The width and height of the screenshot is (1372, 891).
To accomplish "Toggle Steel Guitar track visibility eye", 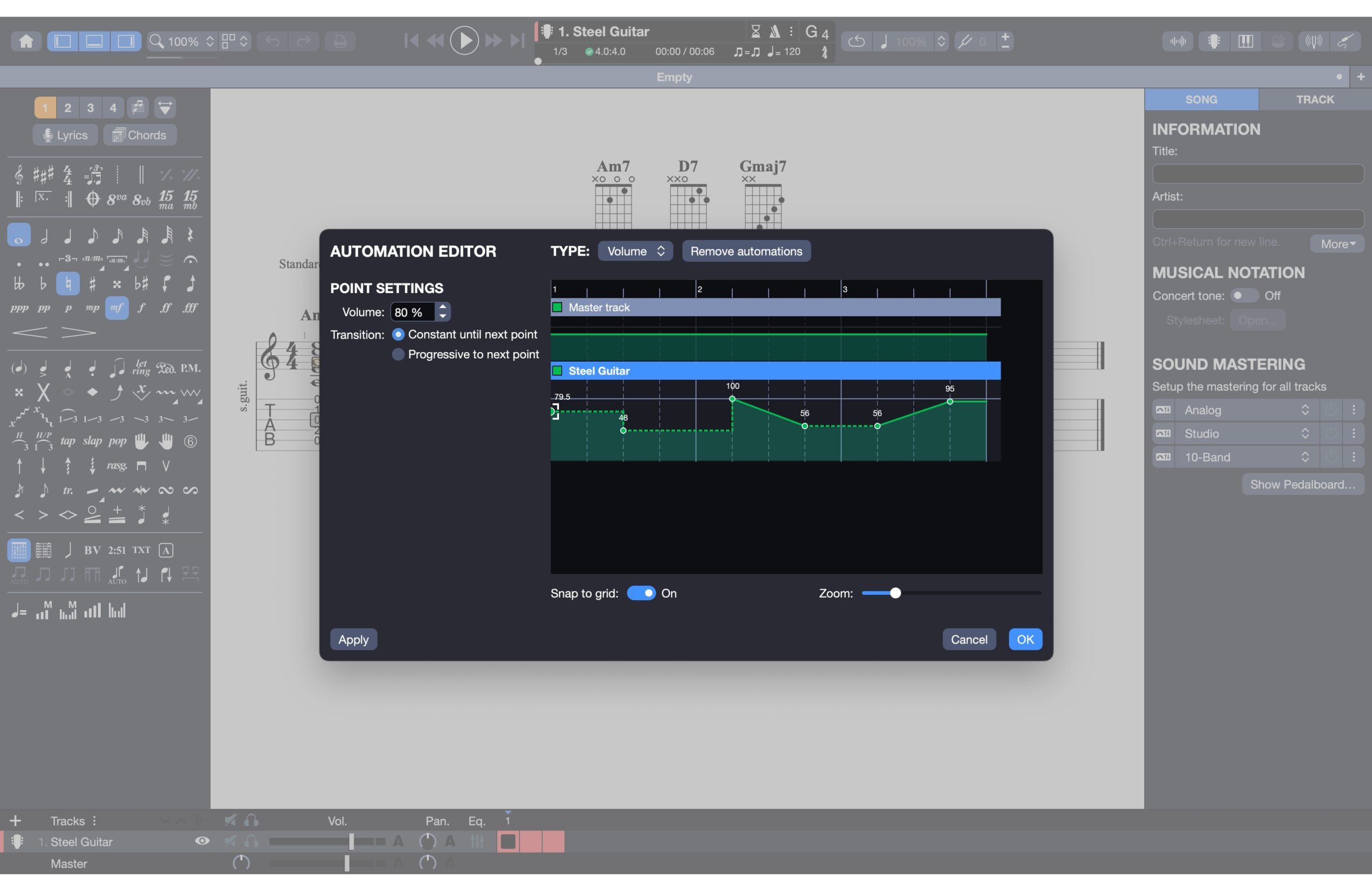I will tap(202, 841).
